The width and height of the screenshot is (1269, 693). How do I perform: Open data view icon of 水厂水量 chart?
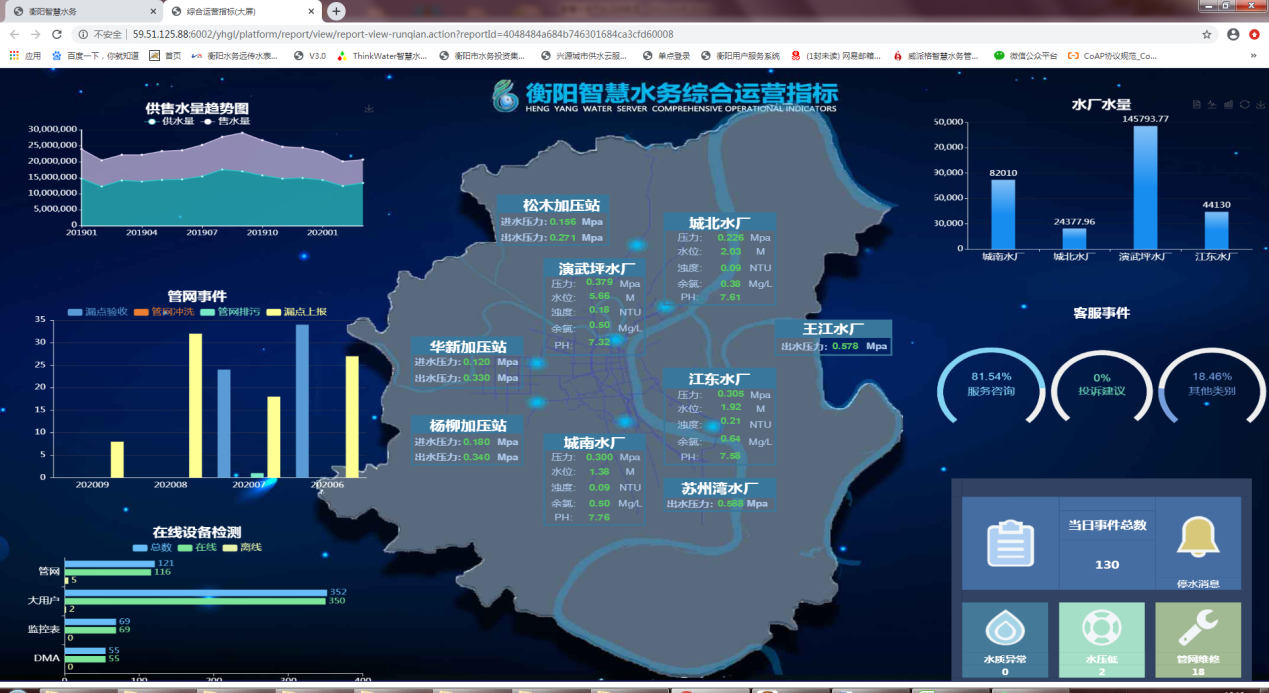(1196, 104)
